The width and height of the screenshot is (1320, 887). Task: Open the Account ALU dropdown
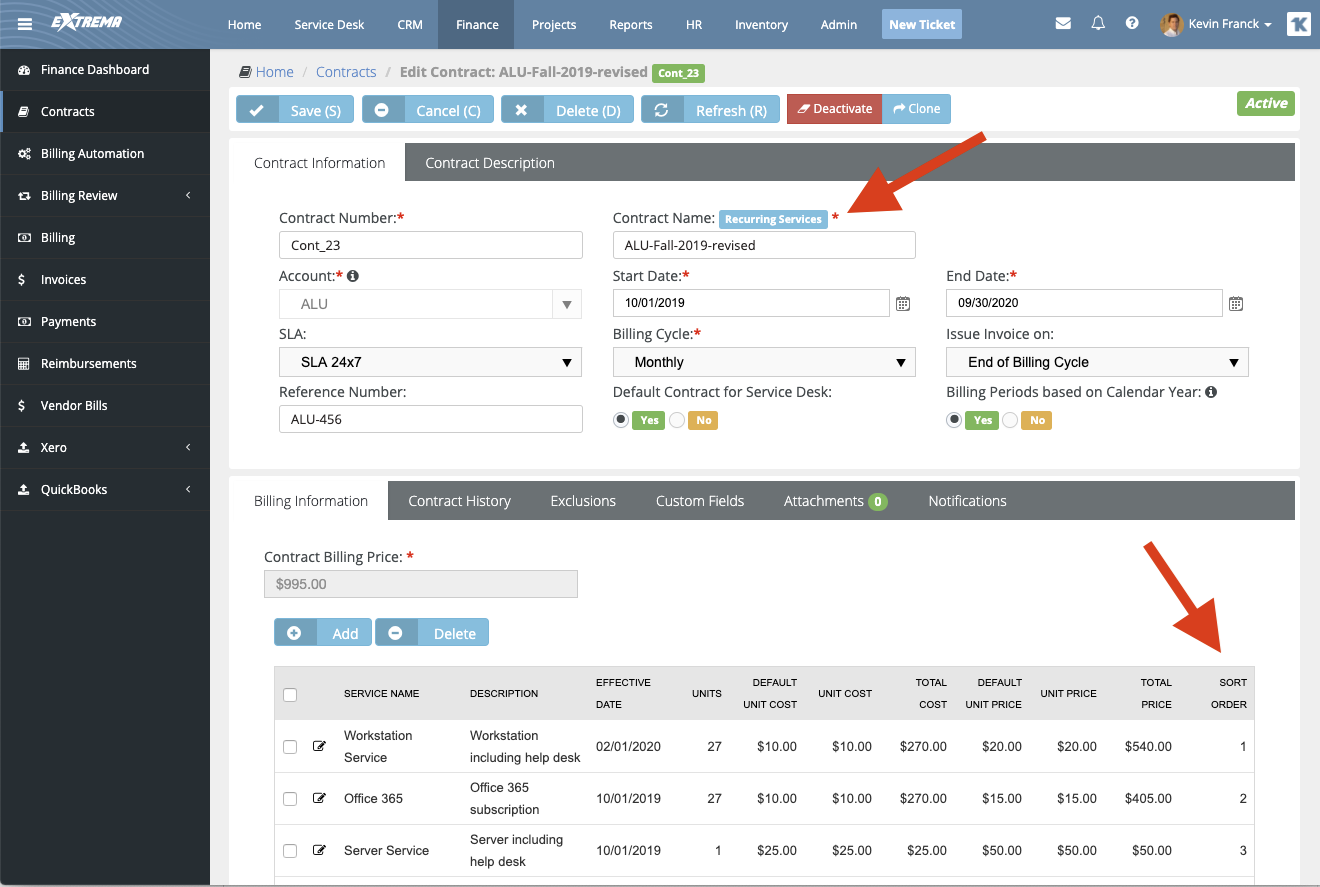point(430,304)
